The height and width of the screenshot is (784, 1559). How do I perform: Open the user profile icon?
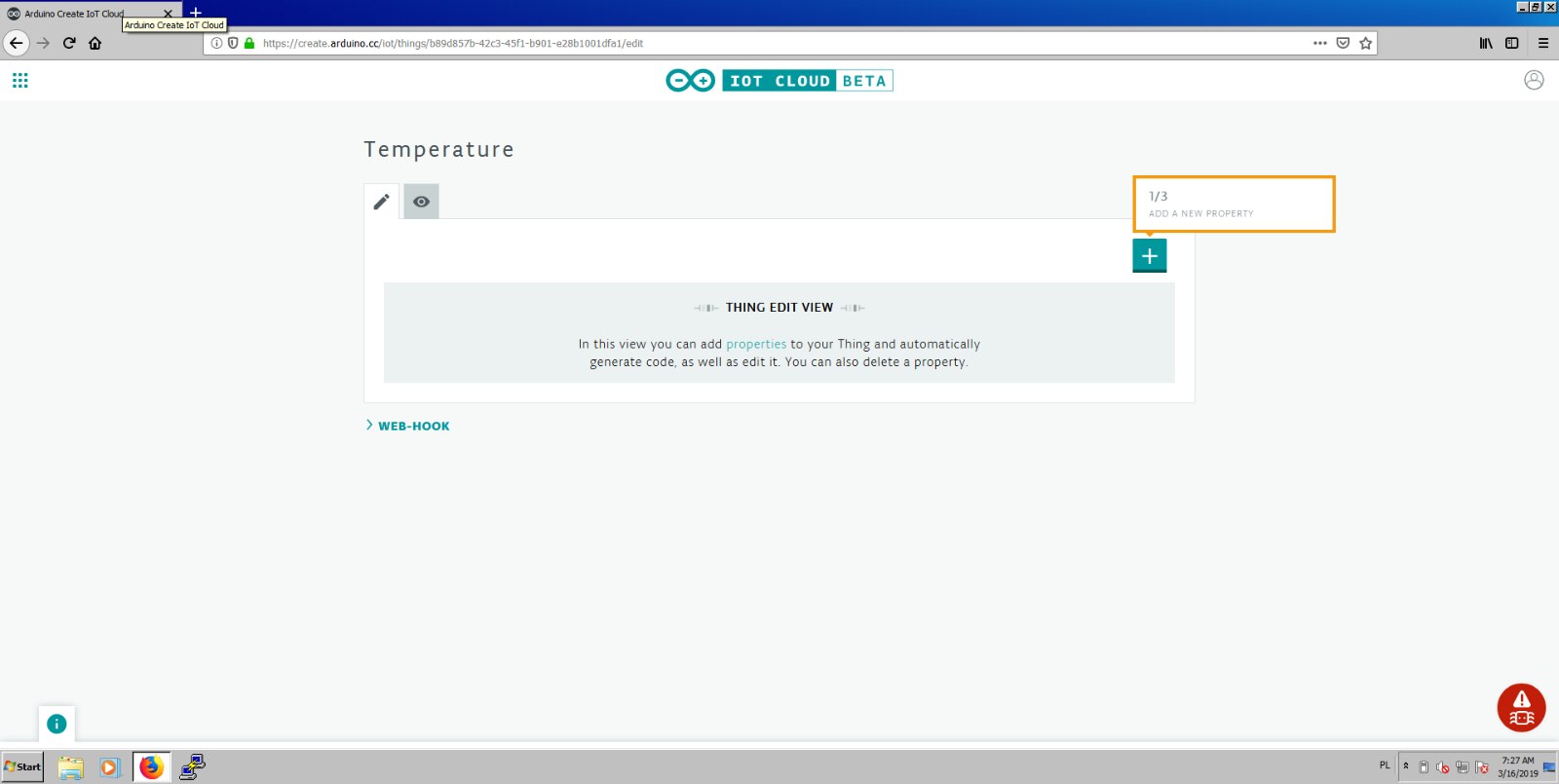1534,80
